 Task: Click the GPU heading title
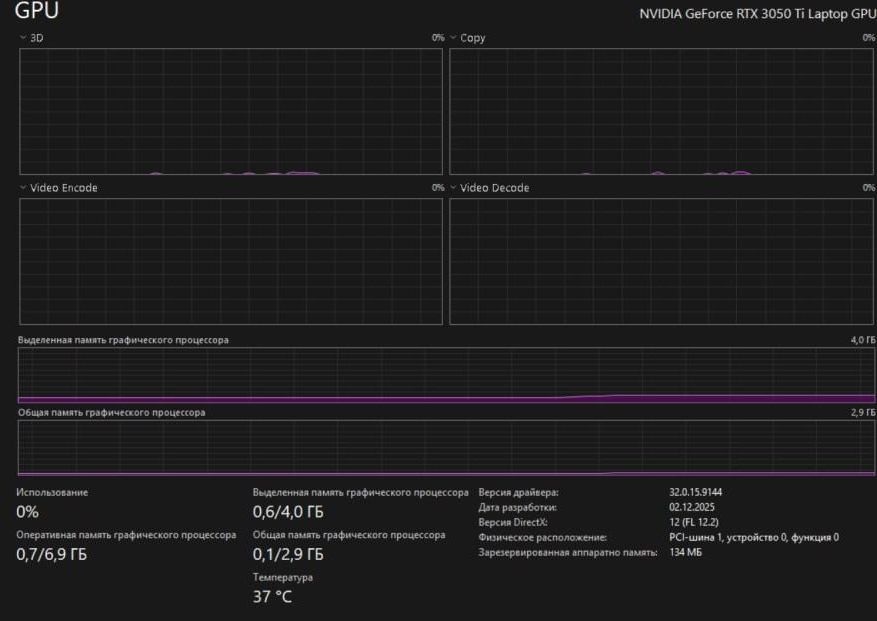pyautogui.click(x=36, y=12)
